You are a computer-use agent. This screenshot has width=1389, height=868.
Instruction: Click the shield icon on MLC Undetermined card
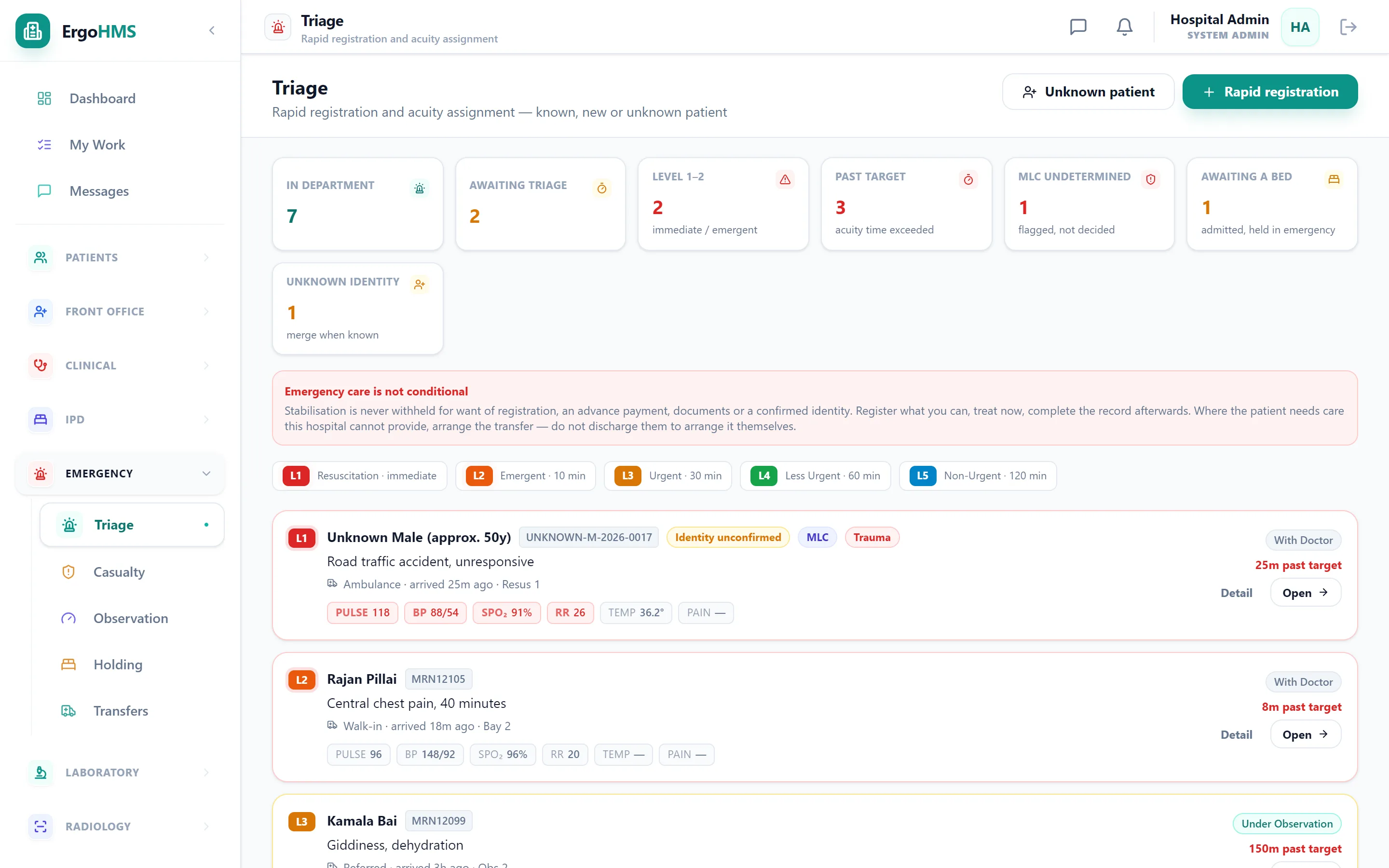(x=1151, y=180)
